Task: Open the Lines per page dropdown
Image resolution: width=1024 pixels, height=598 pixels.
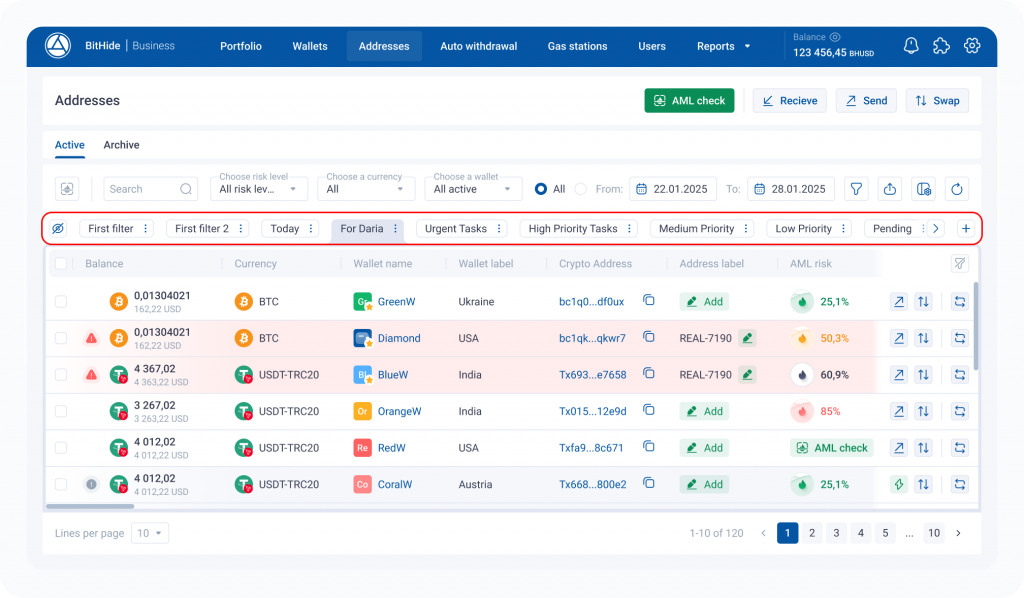Action: pyautogui.click(x=151, y=533)
